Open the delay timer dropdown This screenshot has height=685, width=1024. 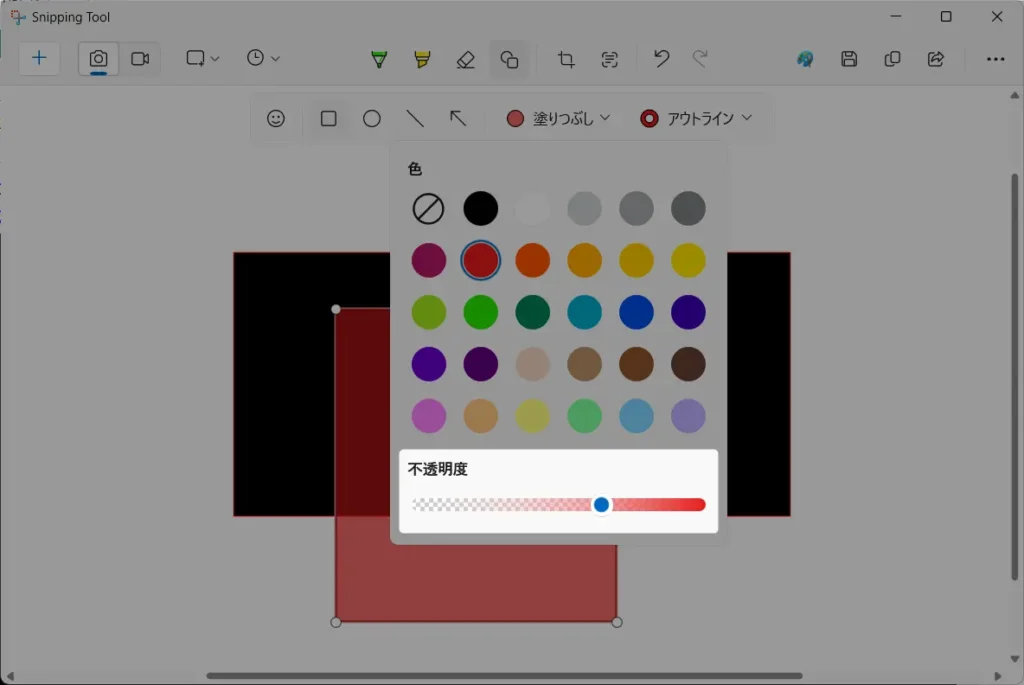[x=263, y=58]
